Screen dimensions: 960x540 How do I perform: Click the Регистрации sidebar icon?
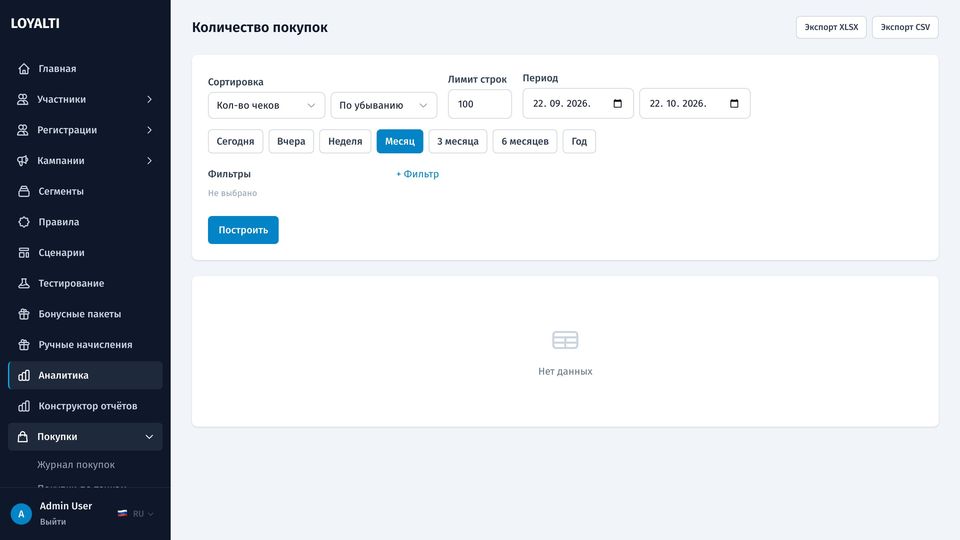click(23, 130)
